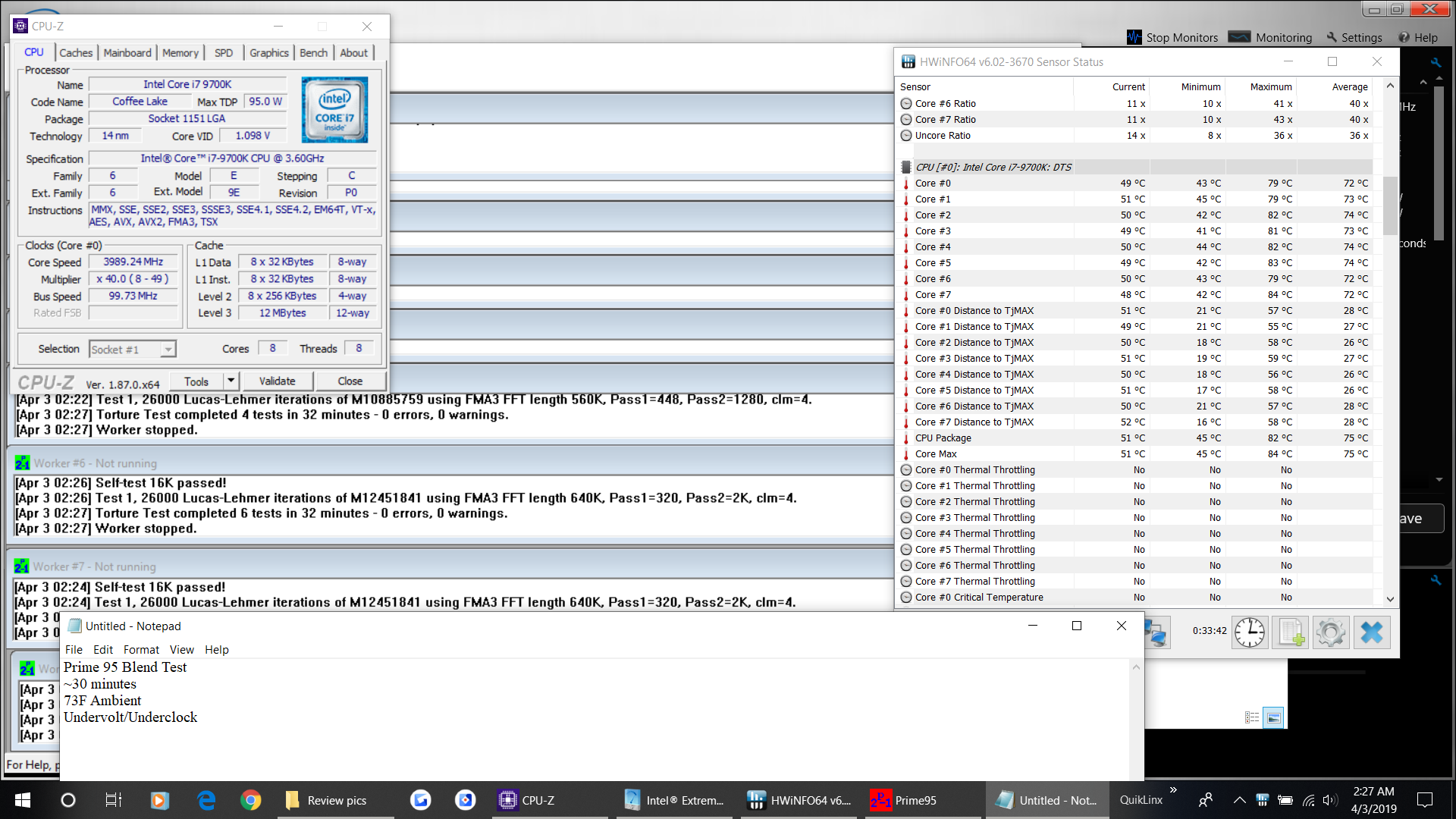The image size is (1456, 819).
Task: Click the Worker #6 status icon in Prime95
Action: click(x=22, y=463)
